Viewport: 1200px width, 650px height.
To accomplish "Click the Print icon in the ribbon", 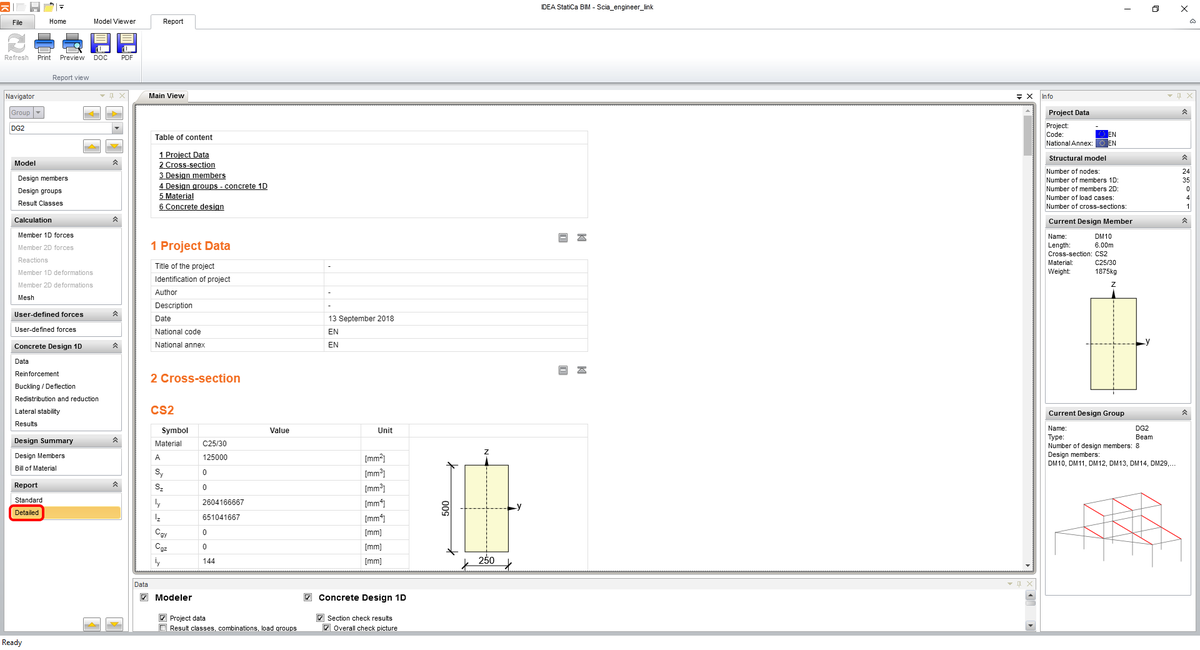I will [x=43, y=45].
